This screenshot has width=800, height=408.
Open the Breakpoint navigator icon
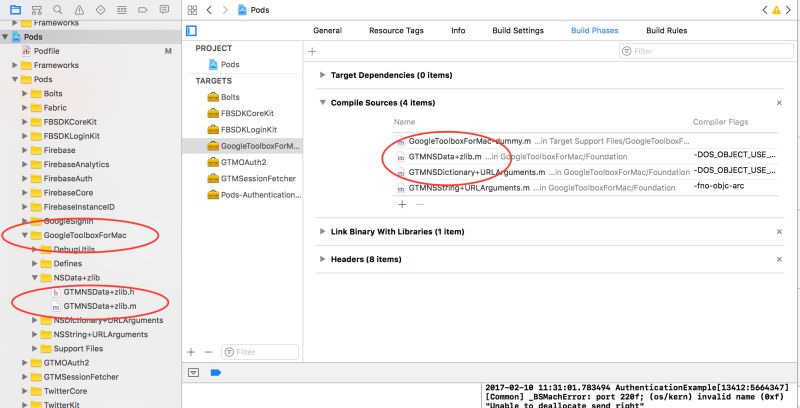click(143, 10)
